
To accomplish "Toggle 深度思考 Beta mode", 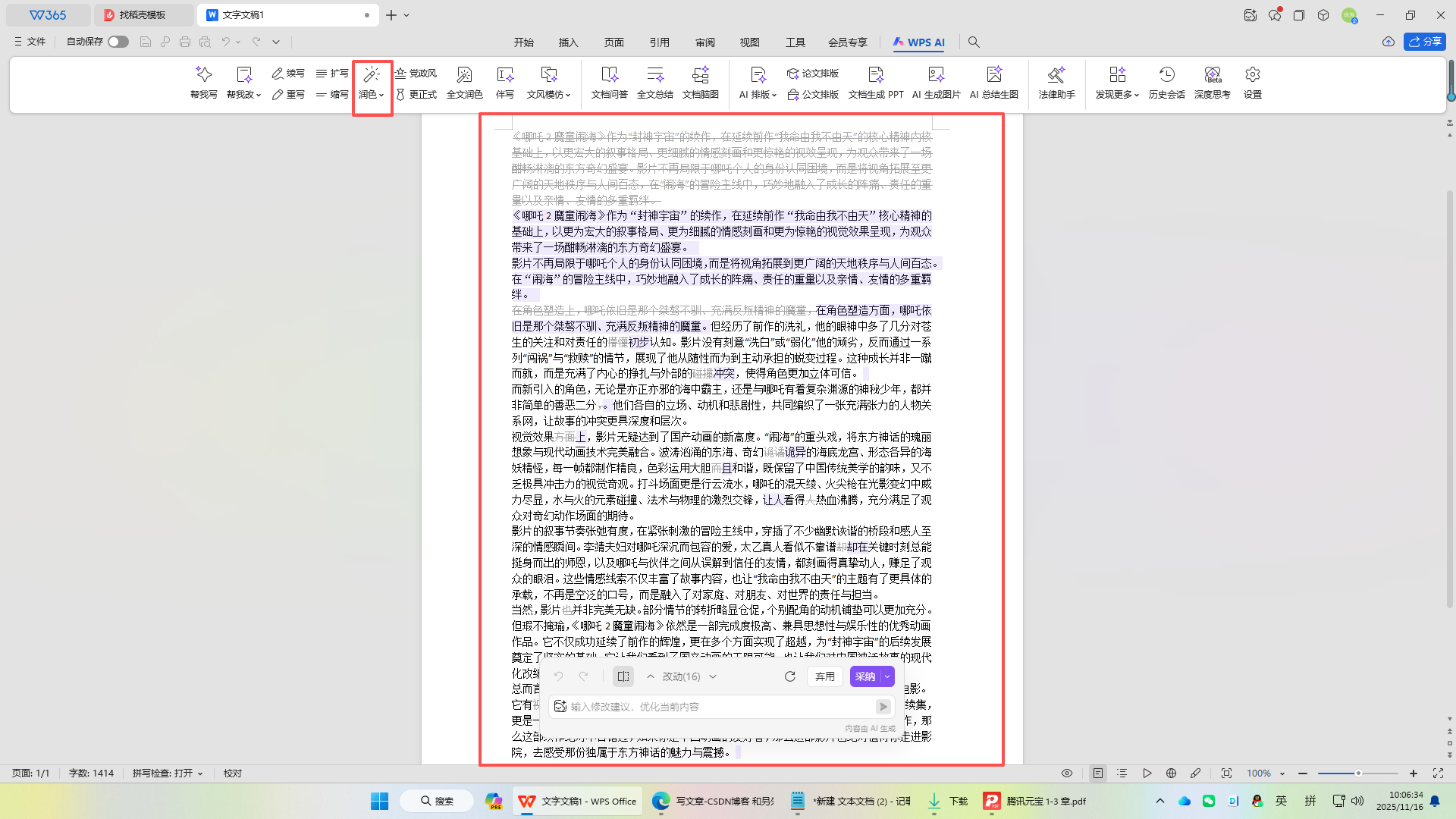I will [x=1212, y=82].
